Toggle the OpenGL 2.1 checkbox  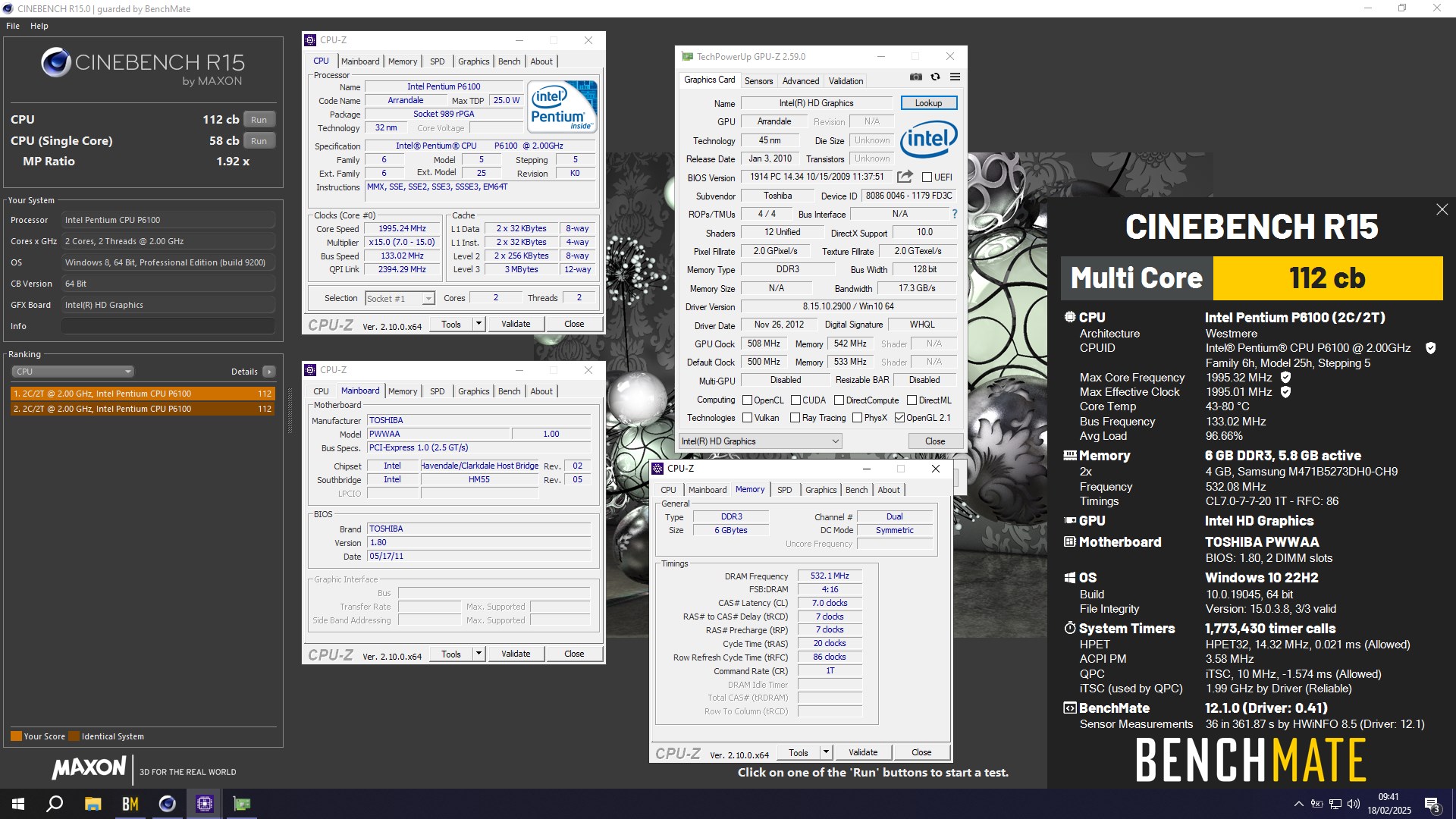(899, 418)
